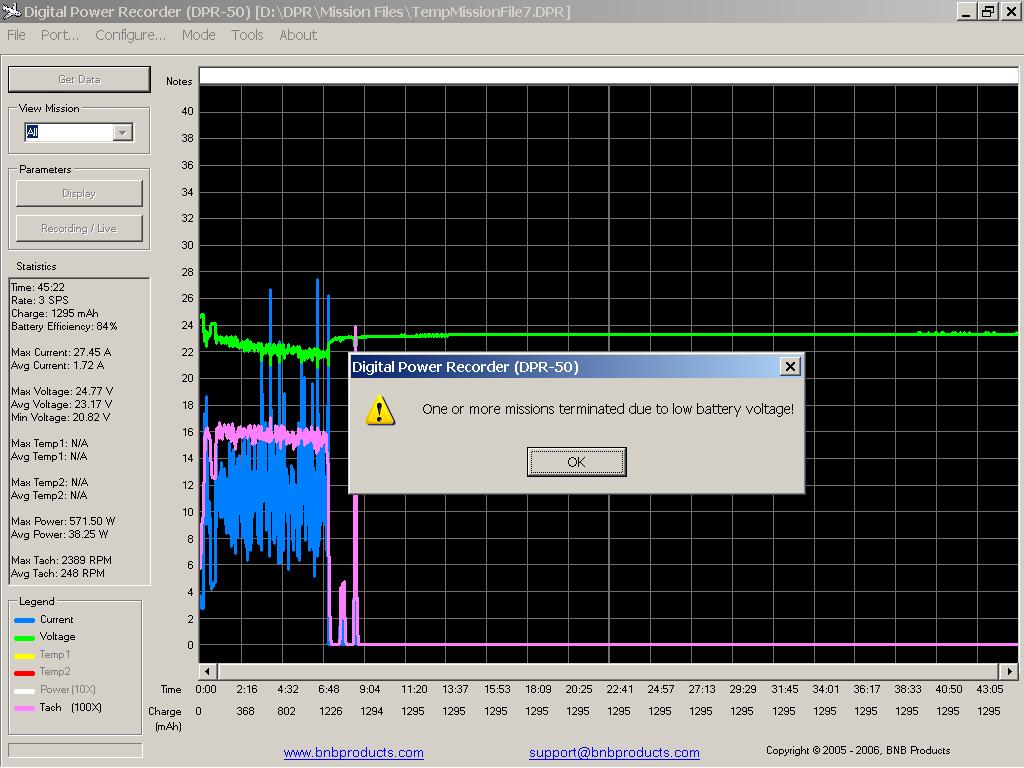This screenshot has width=1024, height=768.
Task: Click the Battery Efficiency: 84% statistic
Action: (64, 327)
